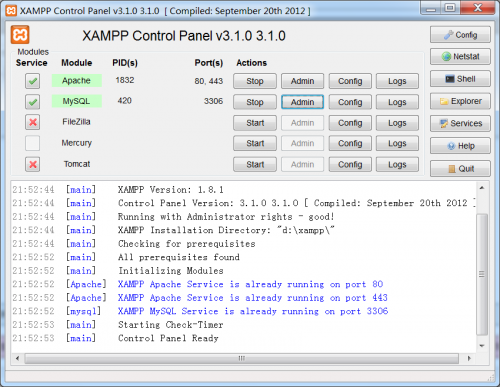Viewport: 500px width, 387px height.
Task: Open the main Config with wrench icon
Action: tap(460, 35)
